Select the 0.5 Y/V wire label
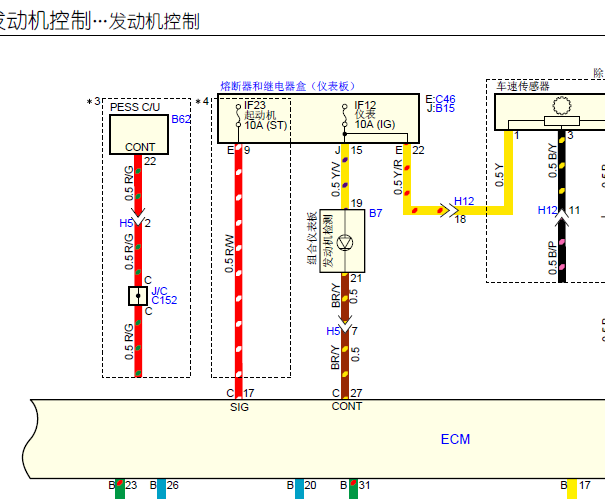 pos(336,179)
